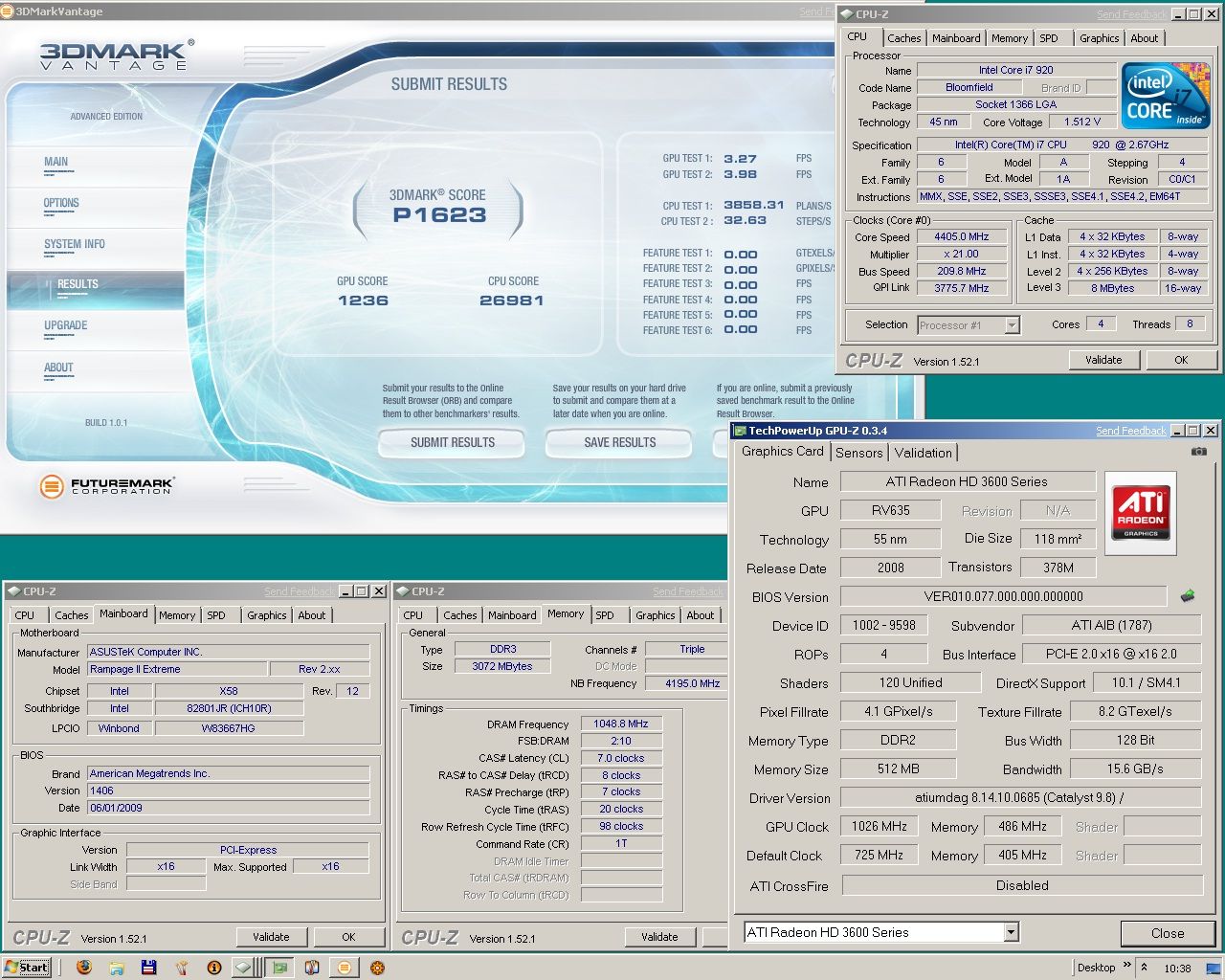Open UPGRADE in 3DMark sidebar
This screenshot has height=980, width=1225.
tap(65, 325)
